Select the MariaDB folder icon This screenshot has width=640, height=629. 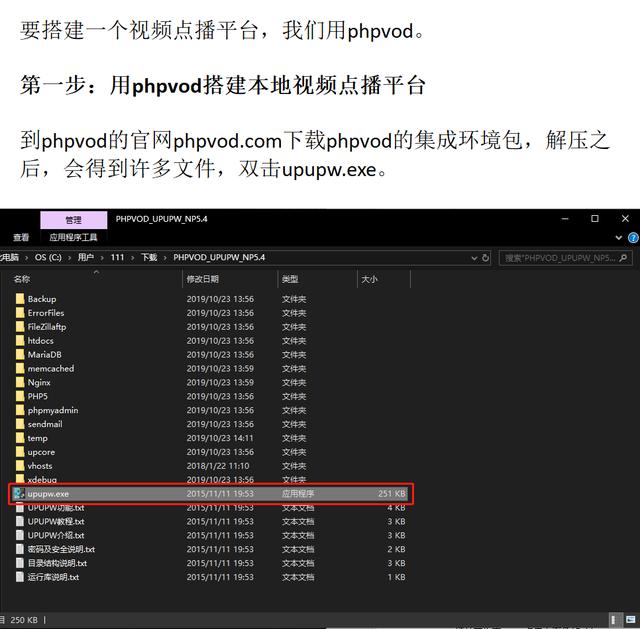pos(20,354)
